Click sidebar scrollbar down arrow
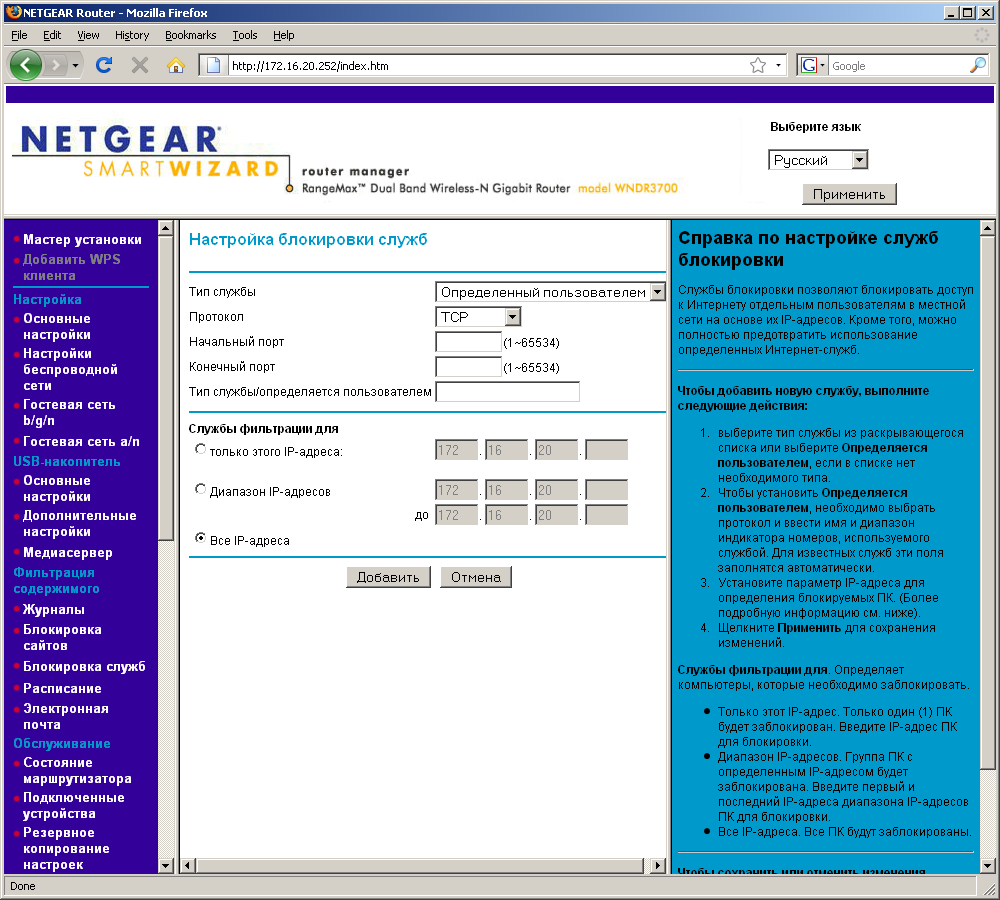Image resolution: width=1000 pixels, height=900 pixels. (x=166, y=866)
